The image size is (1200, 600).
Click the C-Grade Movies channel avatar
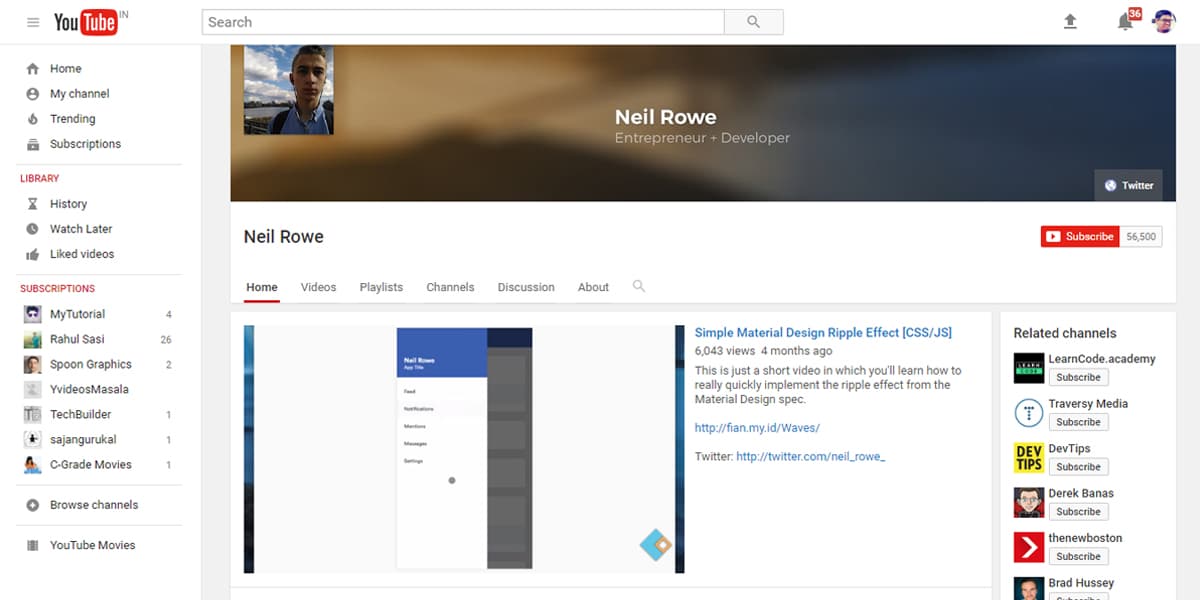click(x=33, y=464)
